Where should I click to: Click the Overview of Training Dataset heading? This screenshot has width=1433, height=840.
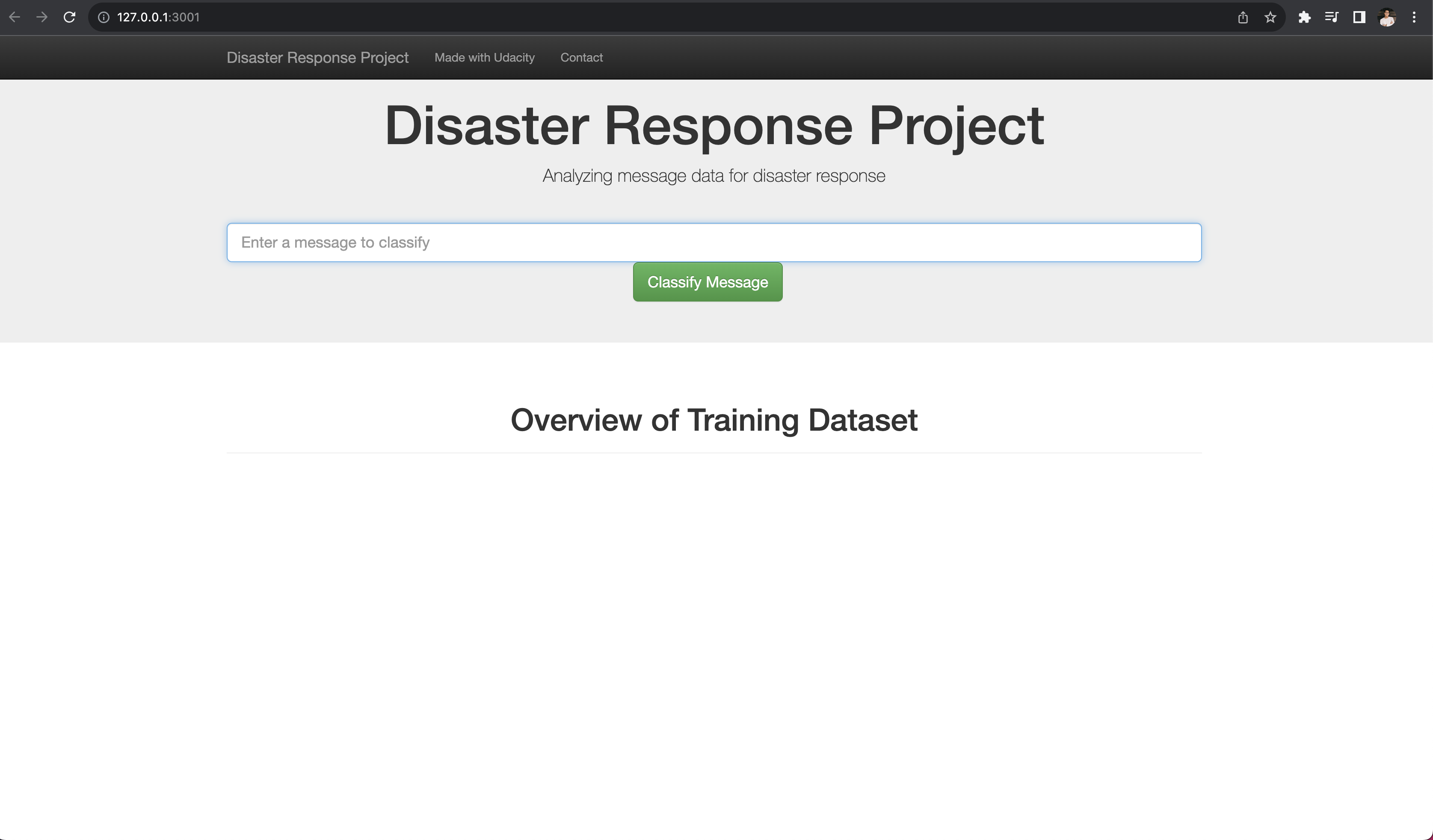click(714, 420)
